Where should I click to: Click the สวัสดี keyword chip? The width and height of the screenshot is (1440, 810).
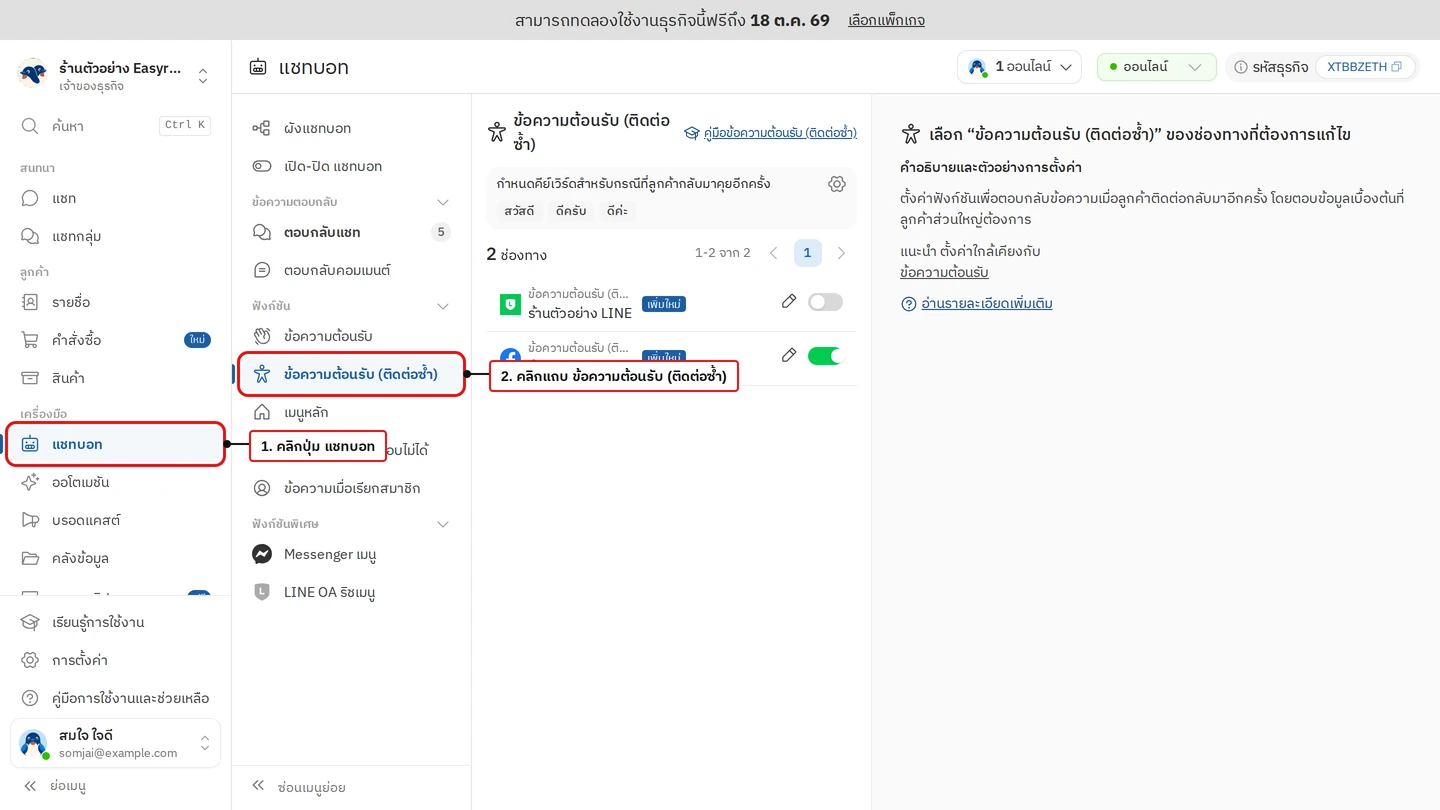click(519, 211)
